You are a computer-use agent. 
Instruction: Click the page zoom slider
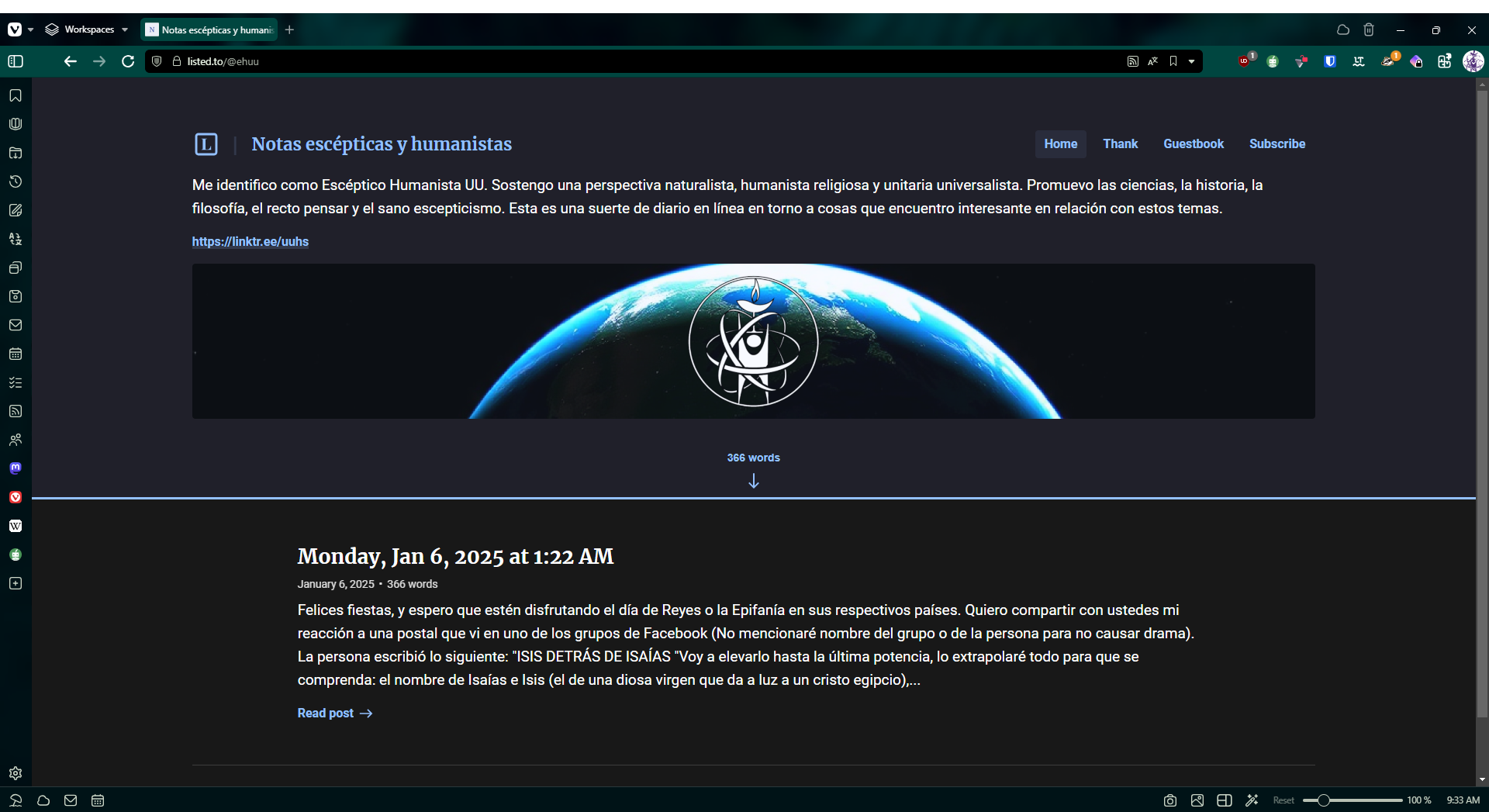(x=1352, y=800)
